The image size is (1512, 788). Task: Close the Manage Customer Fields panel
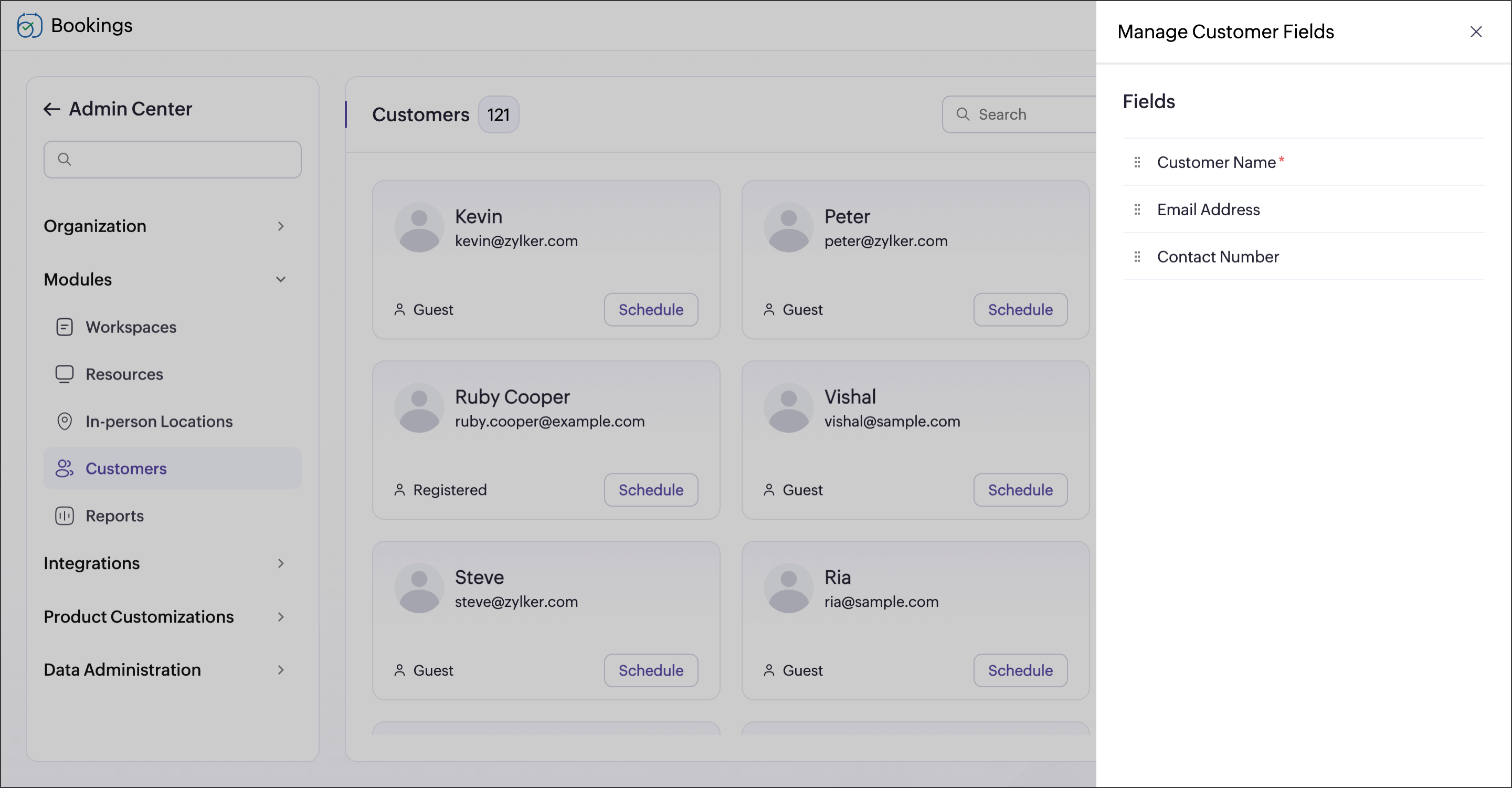click(x=1476, y=31)
